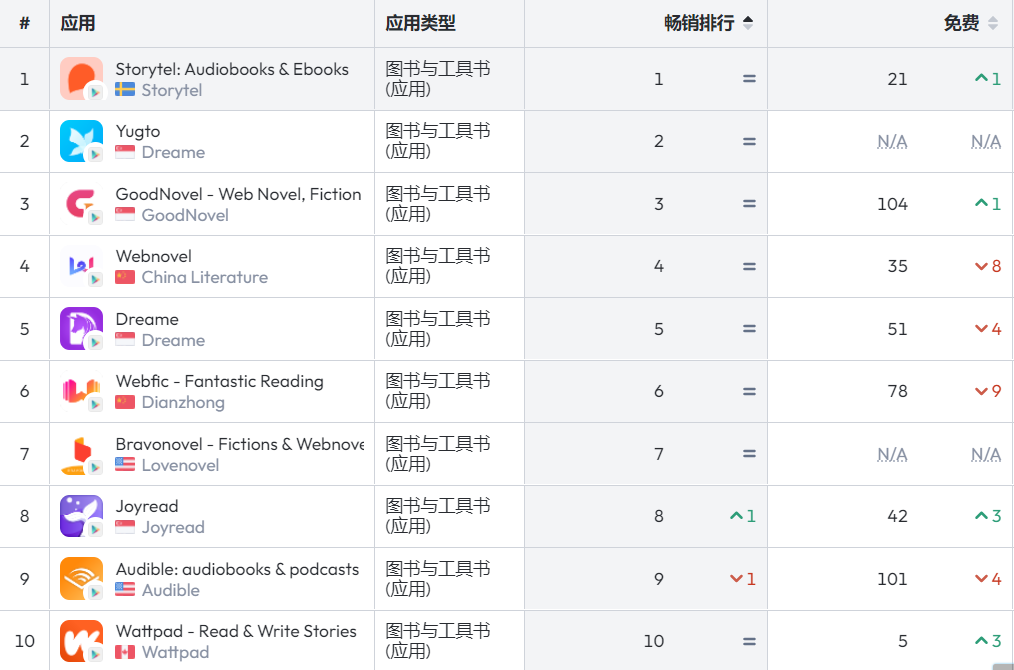Select the GoodNovel app icon

click(81, 203)
